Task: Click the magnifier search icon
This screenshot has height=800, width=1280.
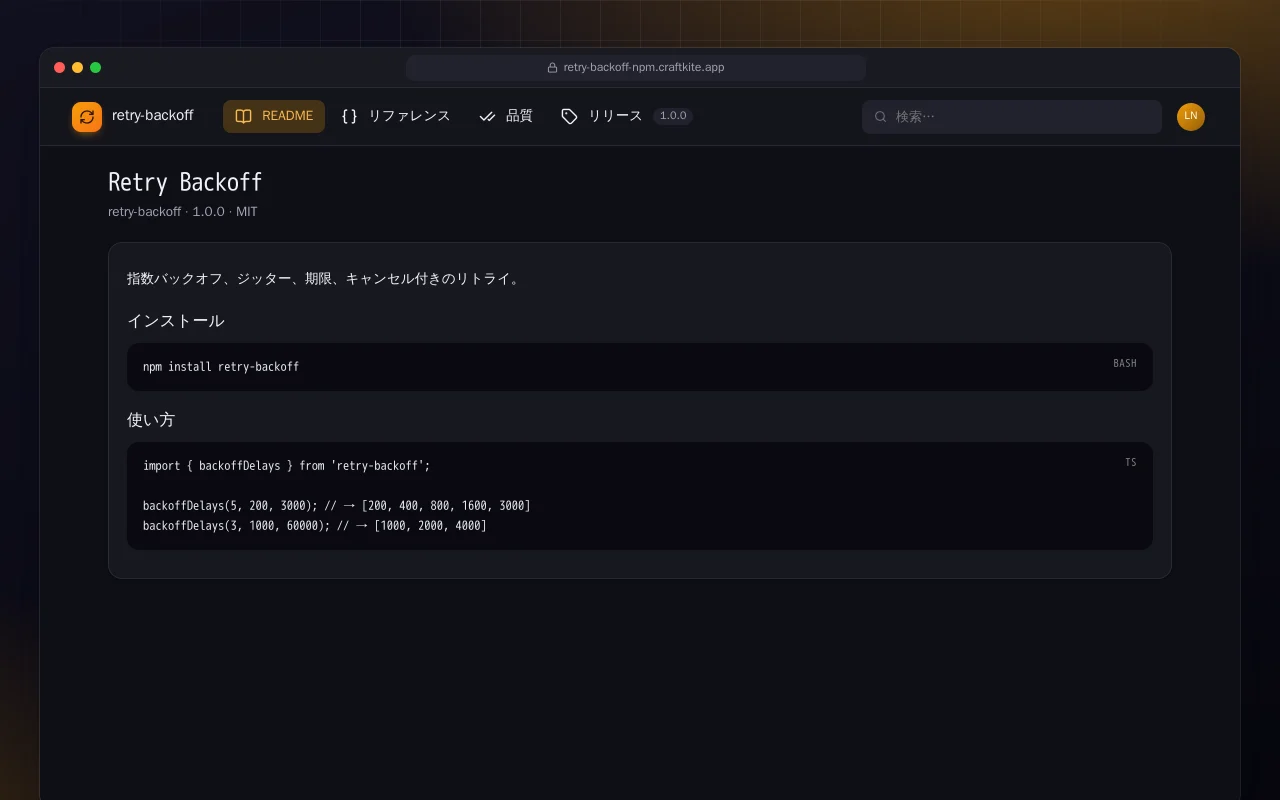Action: 881,117
